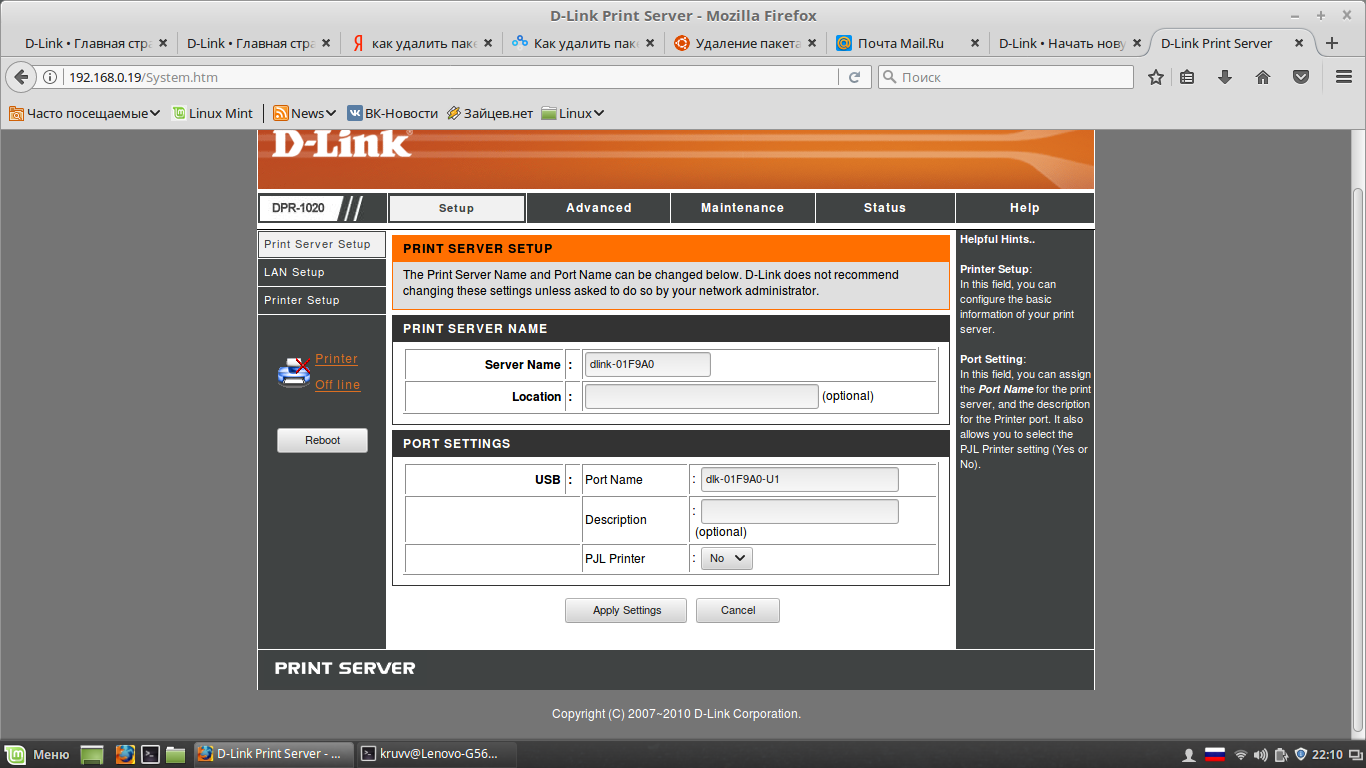1366x768 pixels.
Task: Focus the Server Name field
Action: tap(648, 364)
